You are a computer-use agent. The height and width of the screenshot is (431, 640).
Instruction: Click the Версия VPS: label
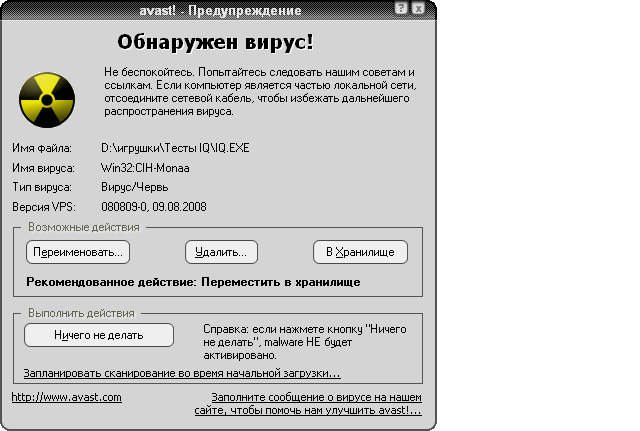point(44,207)
